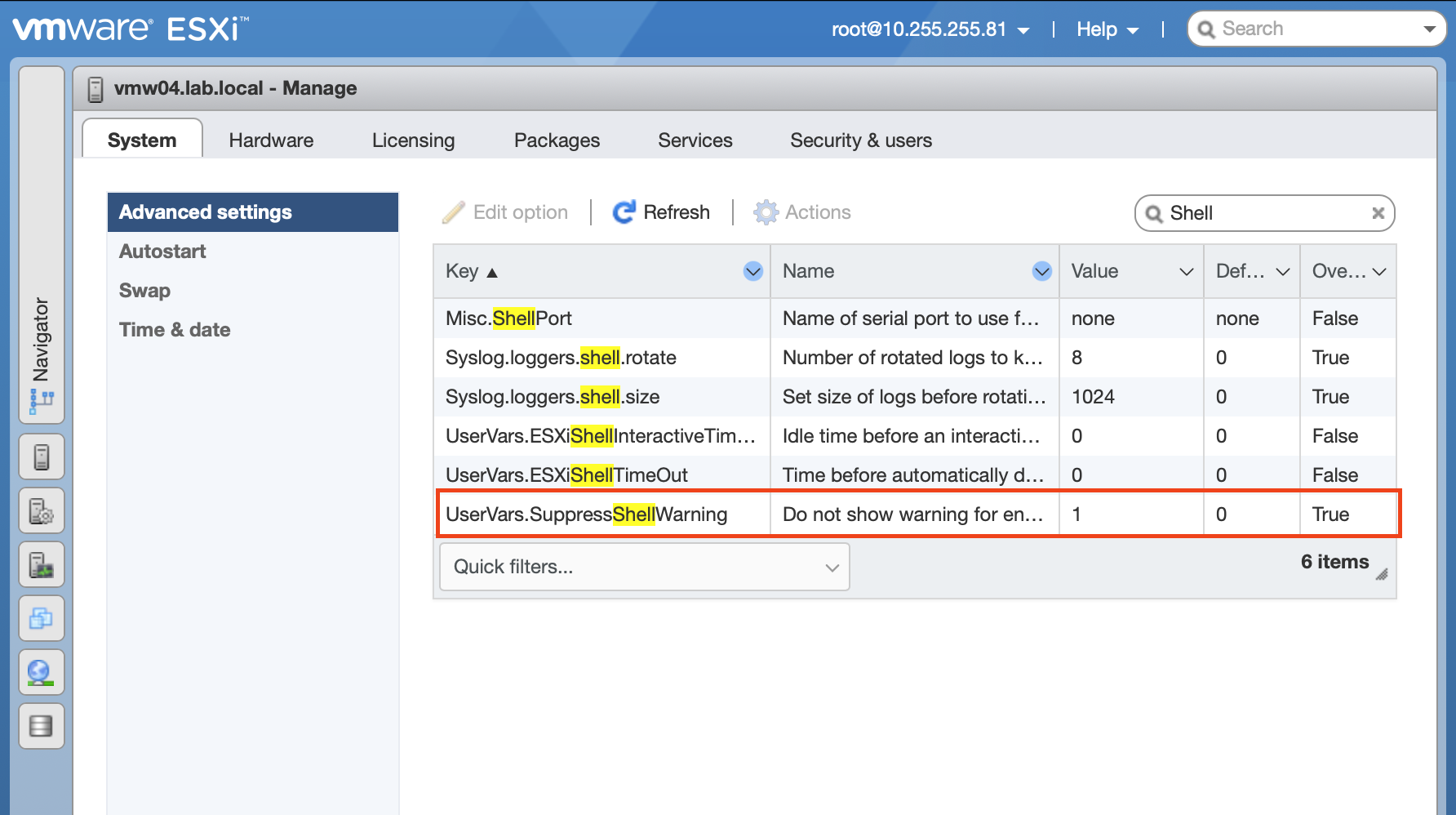The height and width of the screenshot is (815, 1456).
Task: Click 'Name of serial port to use f…' cell
Action: click(914, 318)
